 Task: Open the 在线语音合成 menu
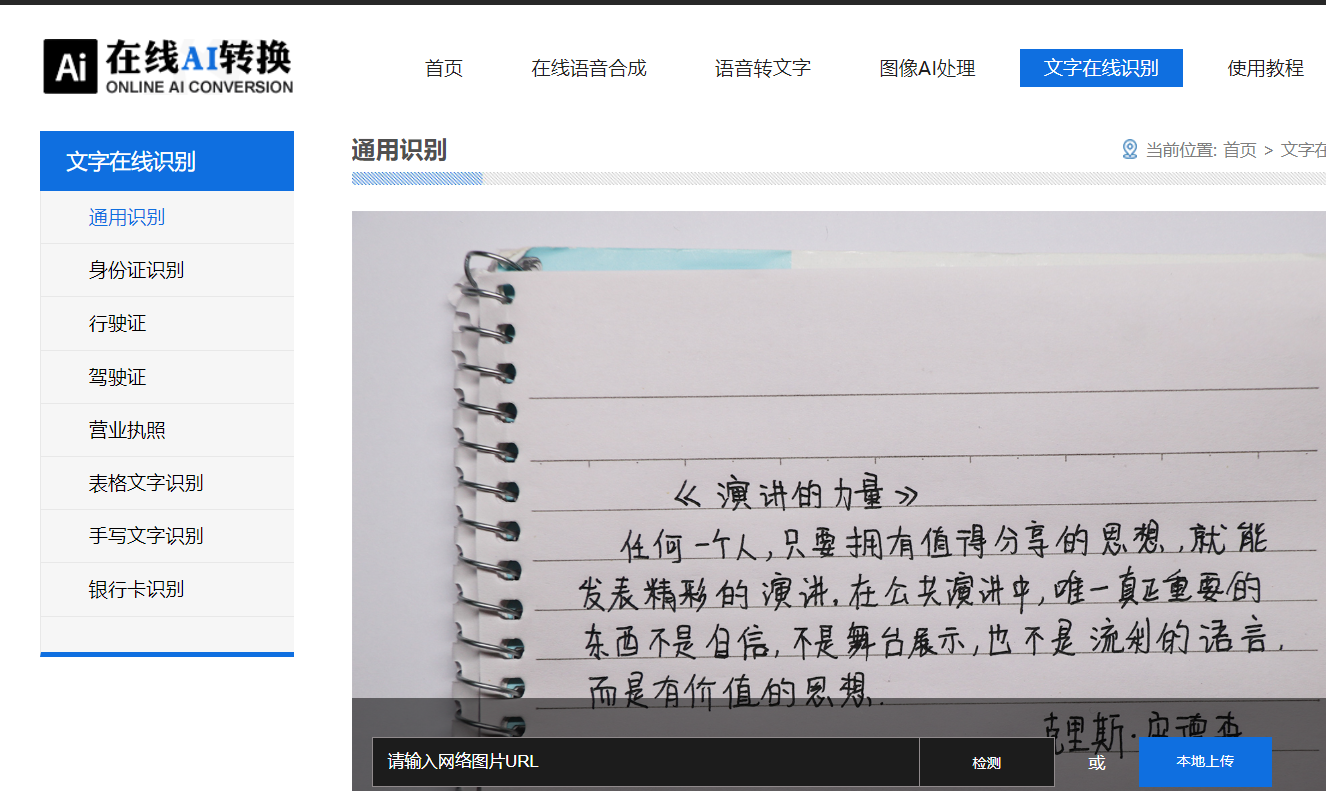(x=589, y=68)
